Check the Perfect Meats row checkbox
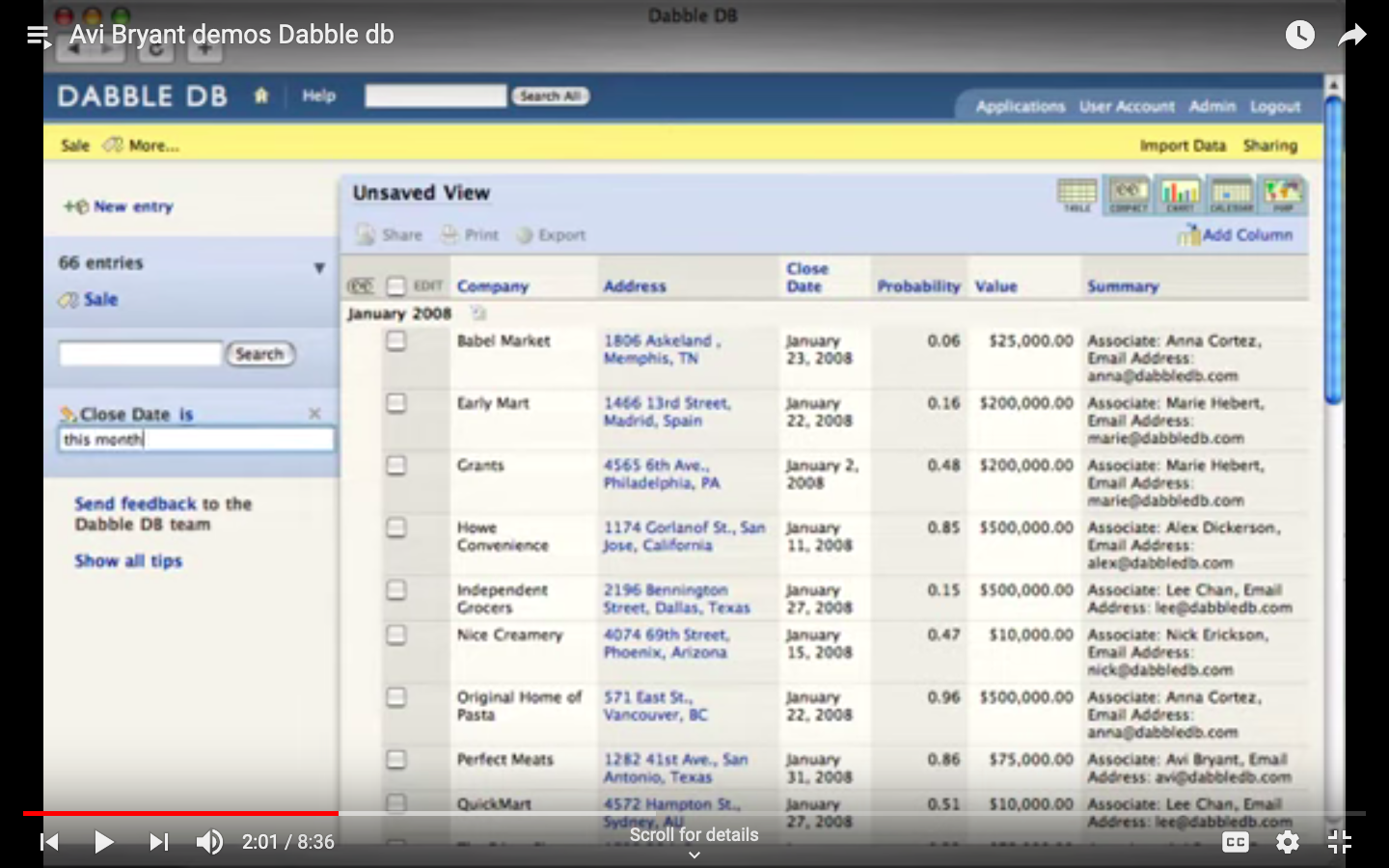The height and width of the screenshot is (868, 1389). click(395, 760)
